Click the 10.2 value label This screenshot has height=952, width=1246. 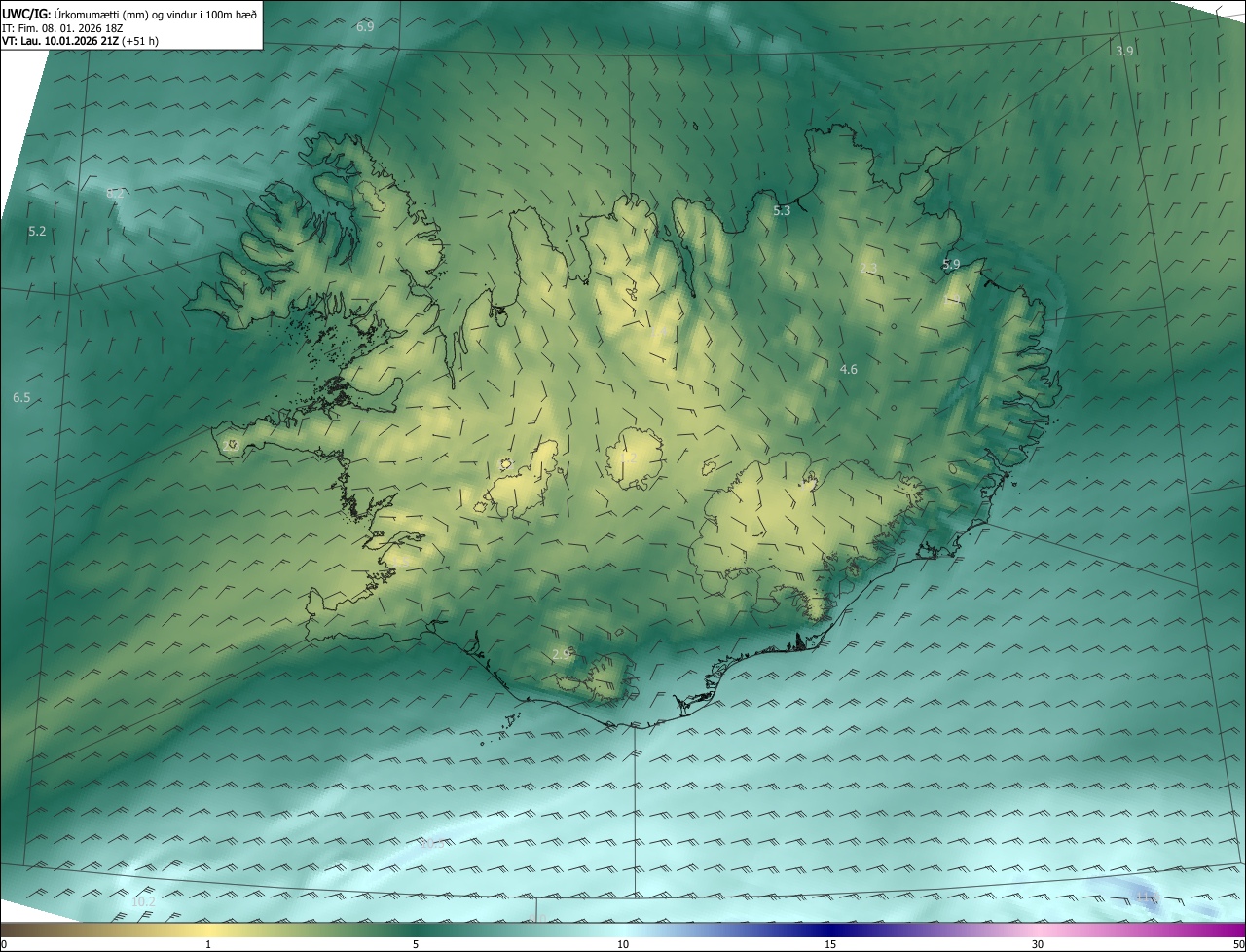click(143, 902)
